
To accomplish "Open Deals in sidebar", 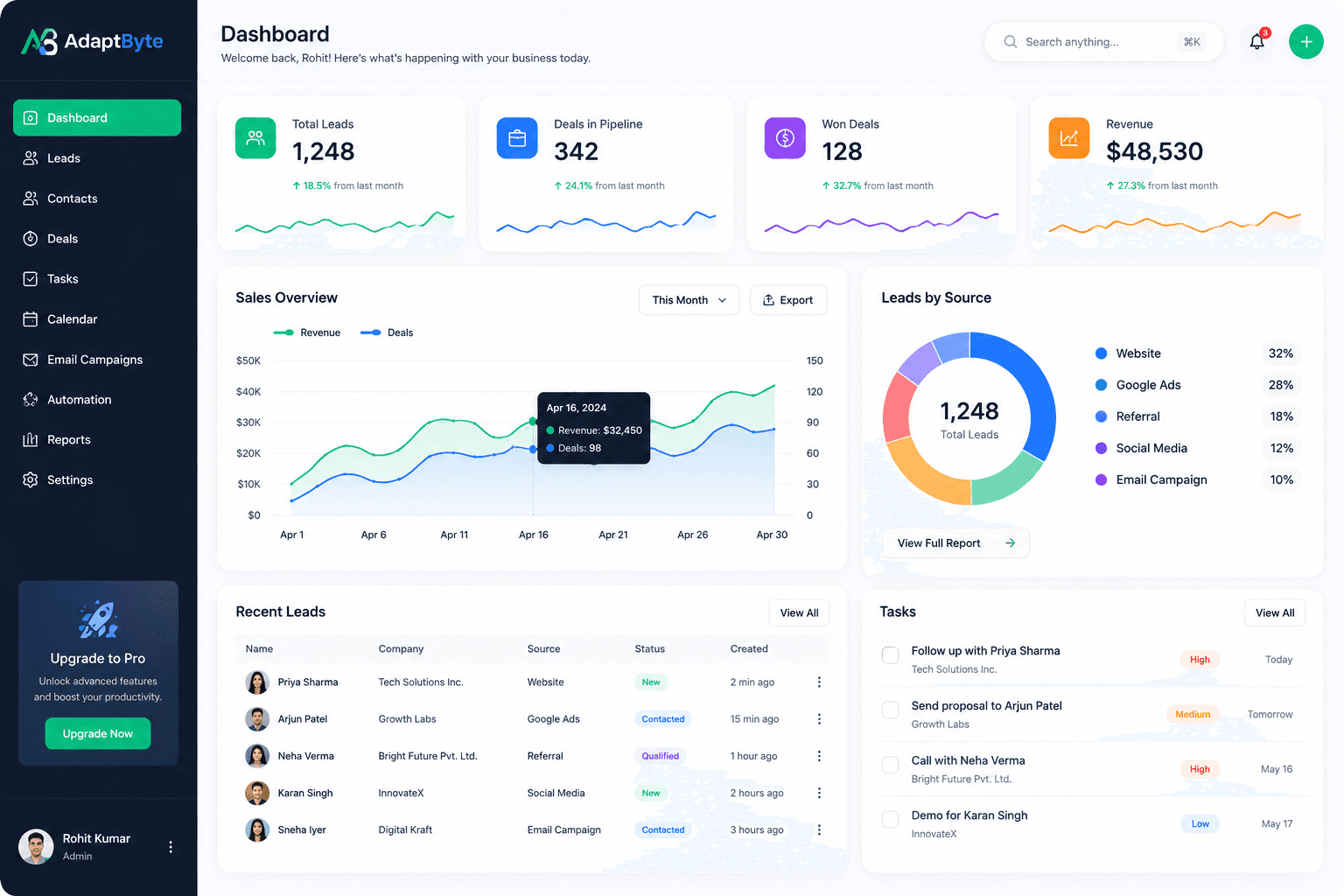I will (x=97, y=239).
